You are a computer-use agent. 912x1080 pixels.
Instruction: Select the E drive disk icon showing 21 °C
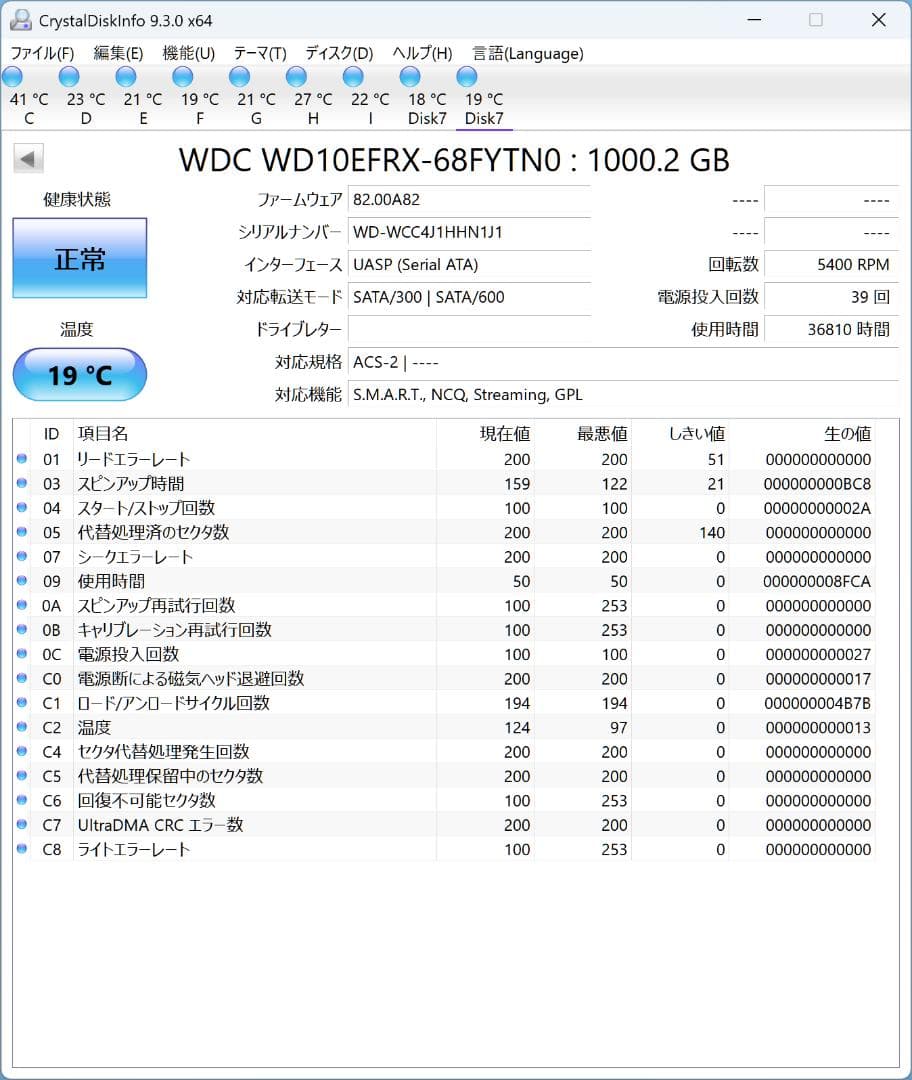click(126, 75)
